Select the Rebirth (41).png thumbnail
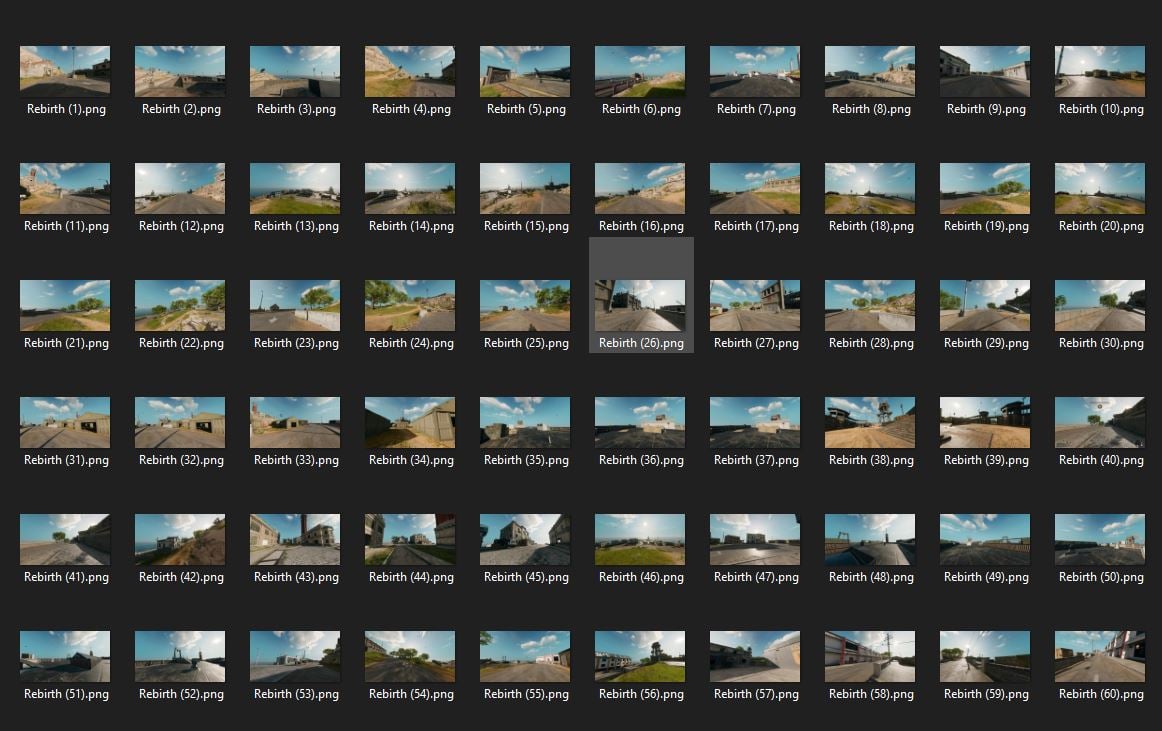1162x731 pixels. click(65, 540)
